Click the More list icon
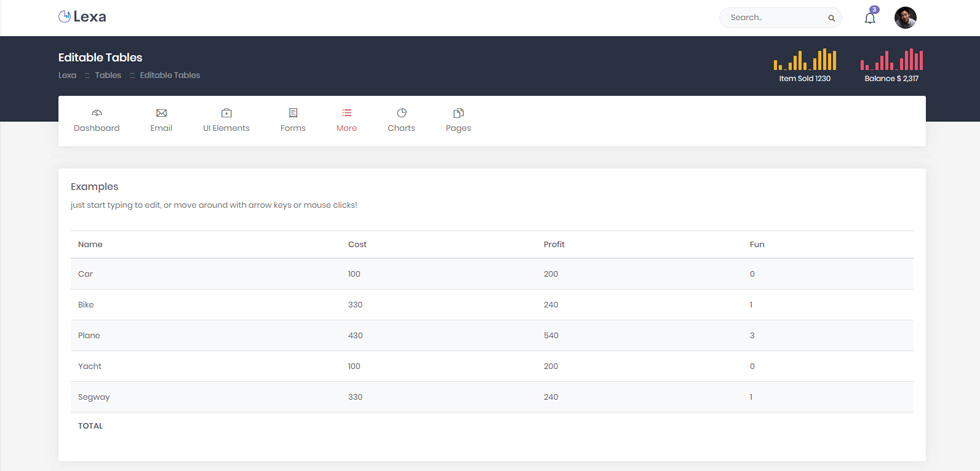The image size is (980, 471). (346, 113)
